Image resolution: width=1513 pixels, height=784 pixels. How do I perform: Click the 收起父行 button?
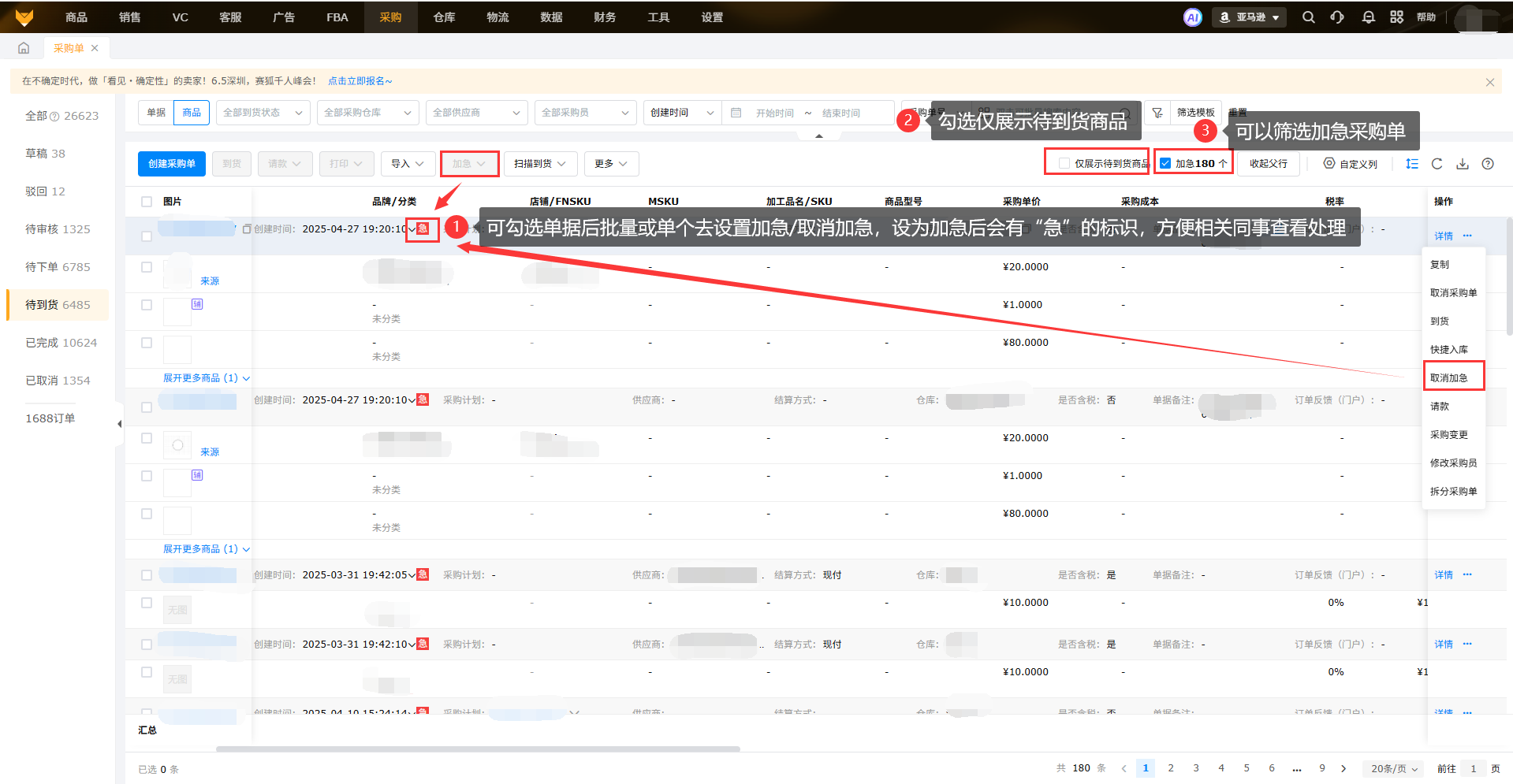coord(1269,164)
